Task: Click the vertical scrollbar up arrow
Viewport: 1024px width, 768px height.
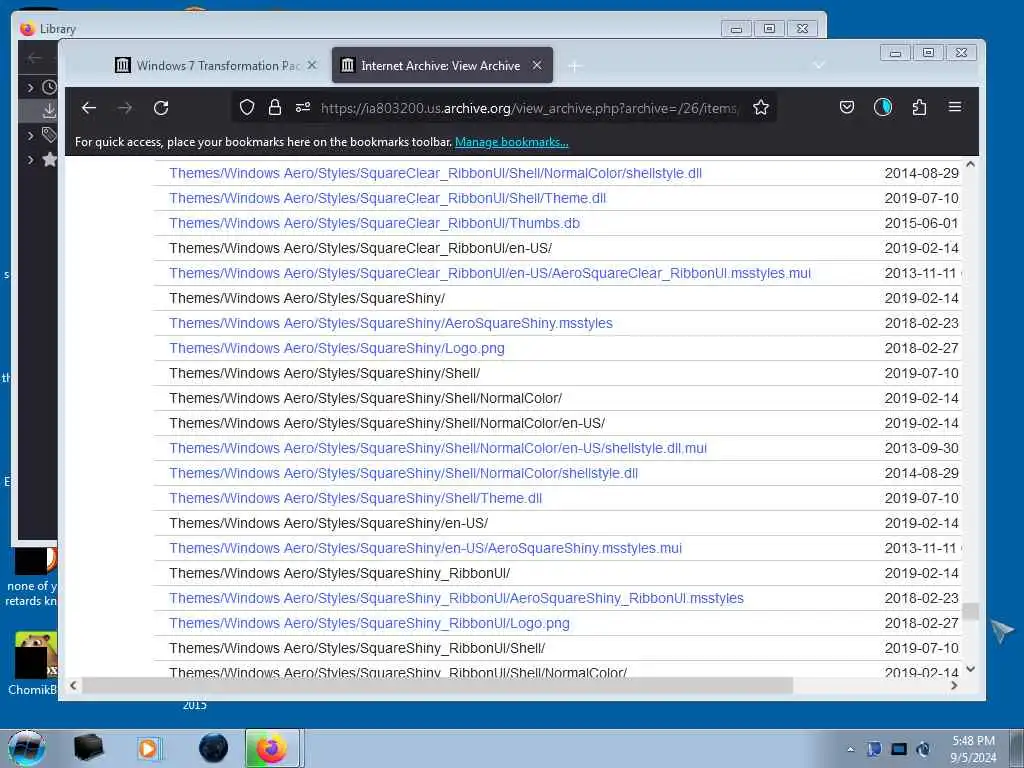Action: (970, 165)
